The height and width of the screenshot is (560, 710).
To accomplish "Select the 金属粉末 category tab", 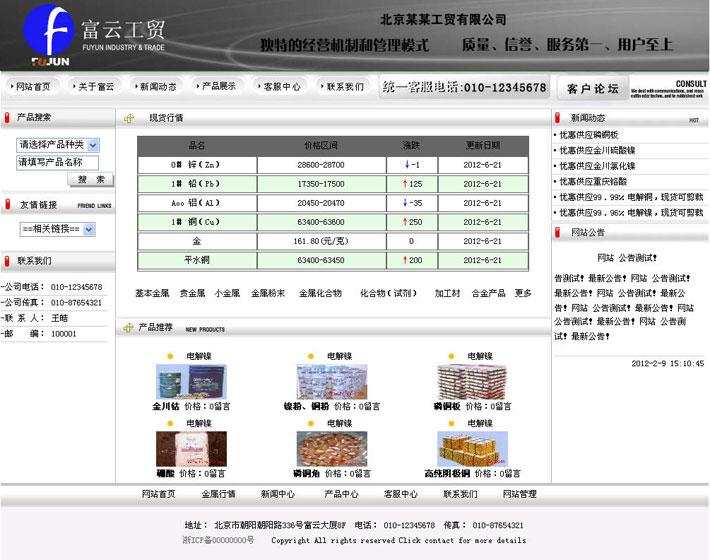I will tap(268, 293).
